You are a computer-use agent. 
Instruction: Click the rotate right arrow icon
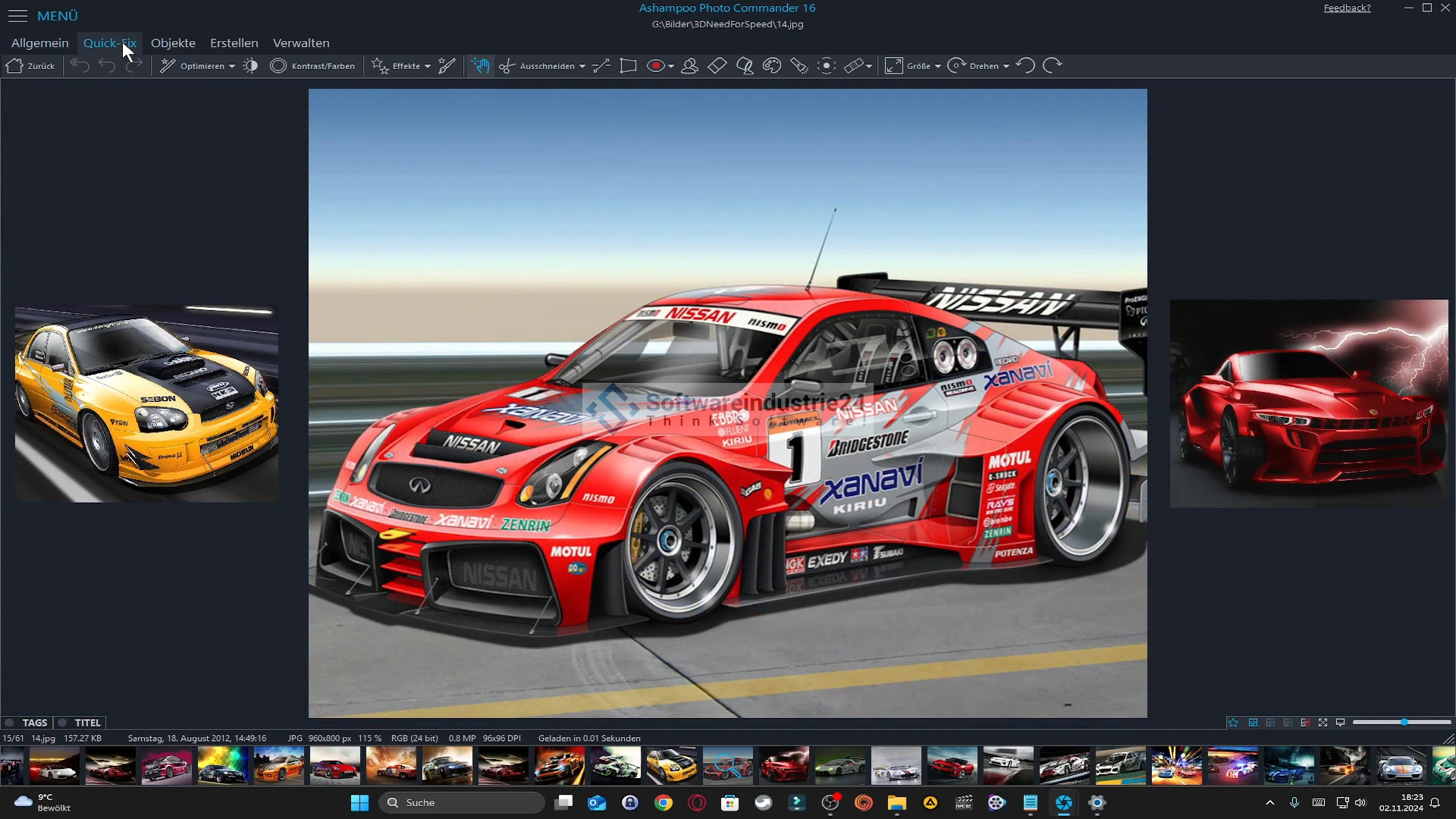[x=1052, y=66]
